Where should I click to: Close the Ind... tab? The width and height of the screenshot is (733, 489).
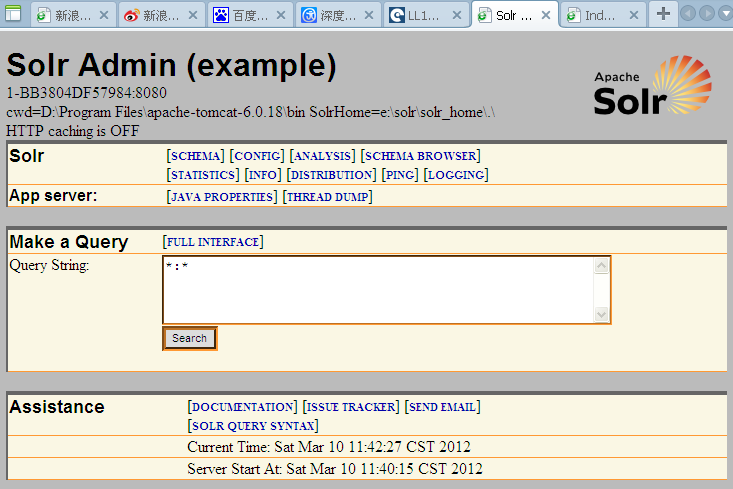[634, 15]
